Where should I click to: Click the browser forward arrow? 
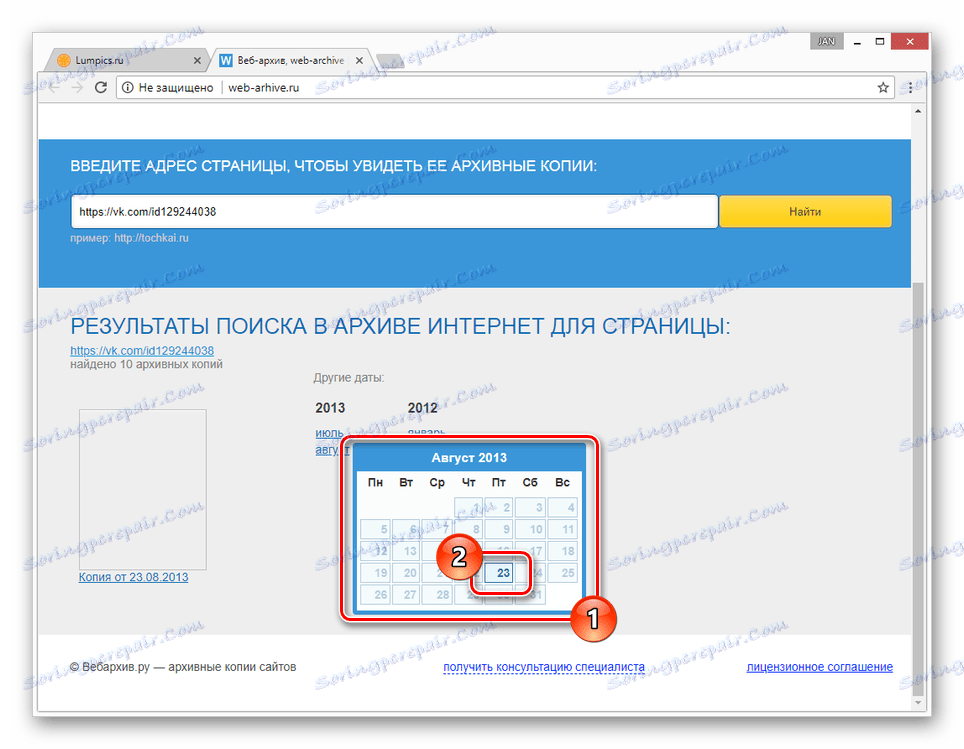pos(77,87)
